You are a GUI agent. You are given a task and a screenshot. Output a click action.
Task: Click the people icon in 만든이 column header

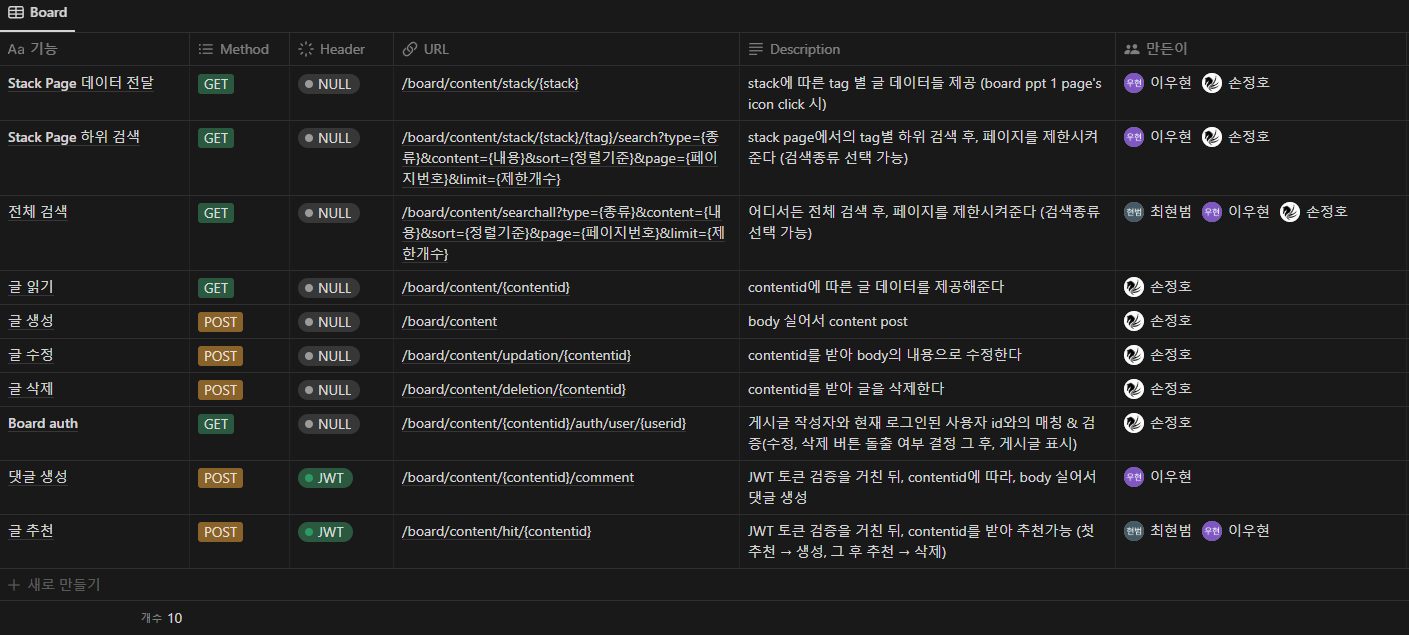(1132, 49)
